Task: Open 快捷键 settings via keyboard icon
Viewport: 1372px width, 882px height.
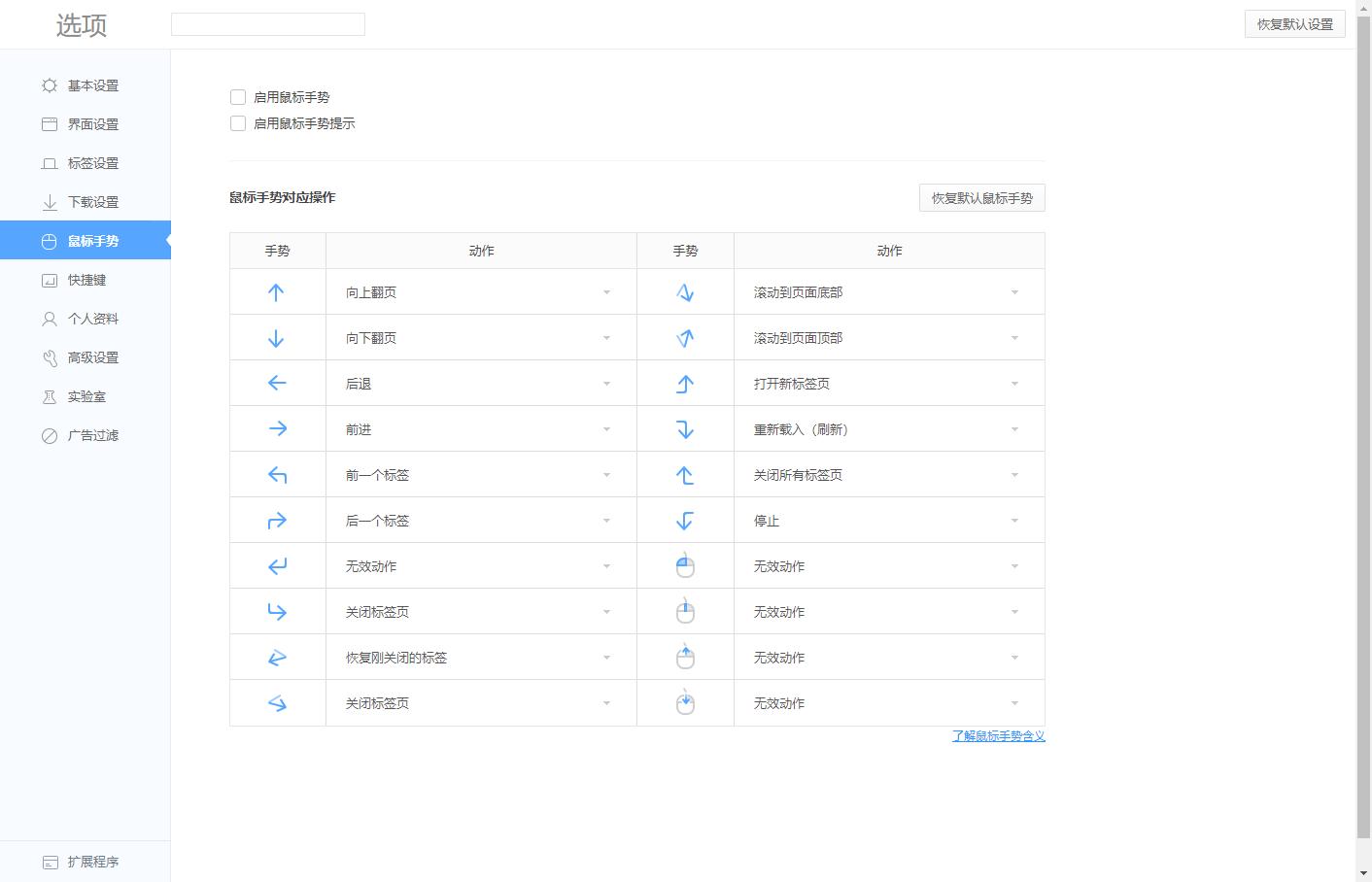Action: [50, 280]
